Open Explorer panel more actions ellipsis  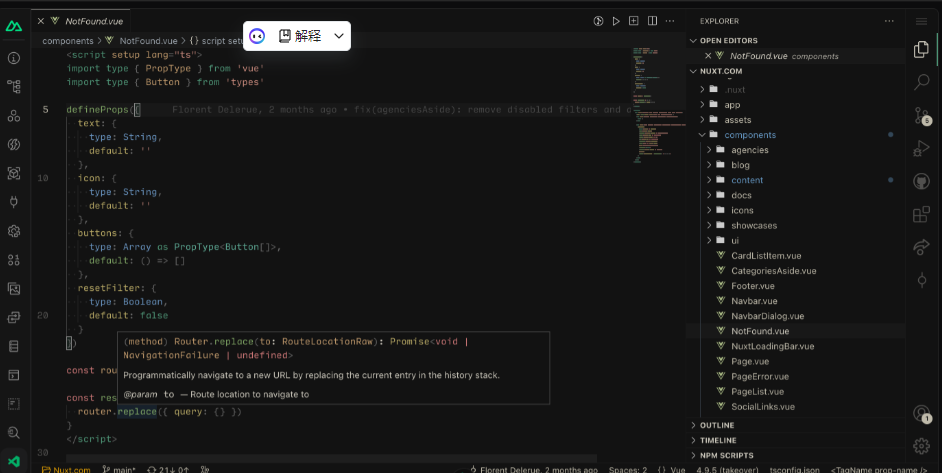(889, 21)
